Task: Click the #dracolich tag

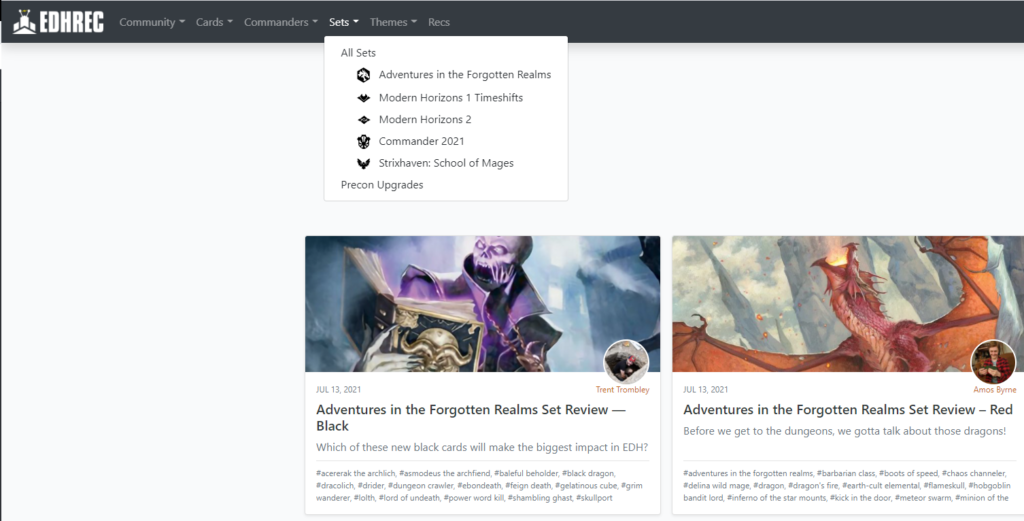Action: (x=335, y=486)
